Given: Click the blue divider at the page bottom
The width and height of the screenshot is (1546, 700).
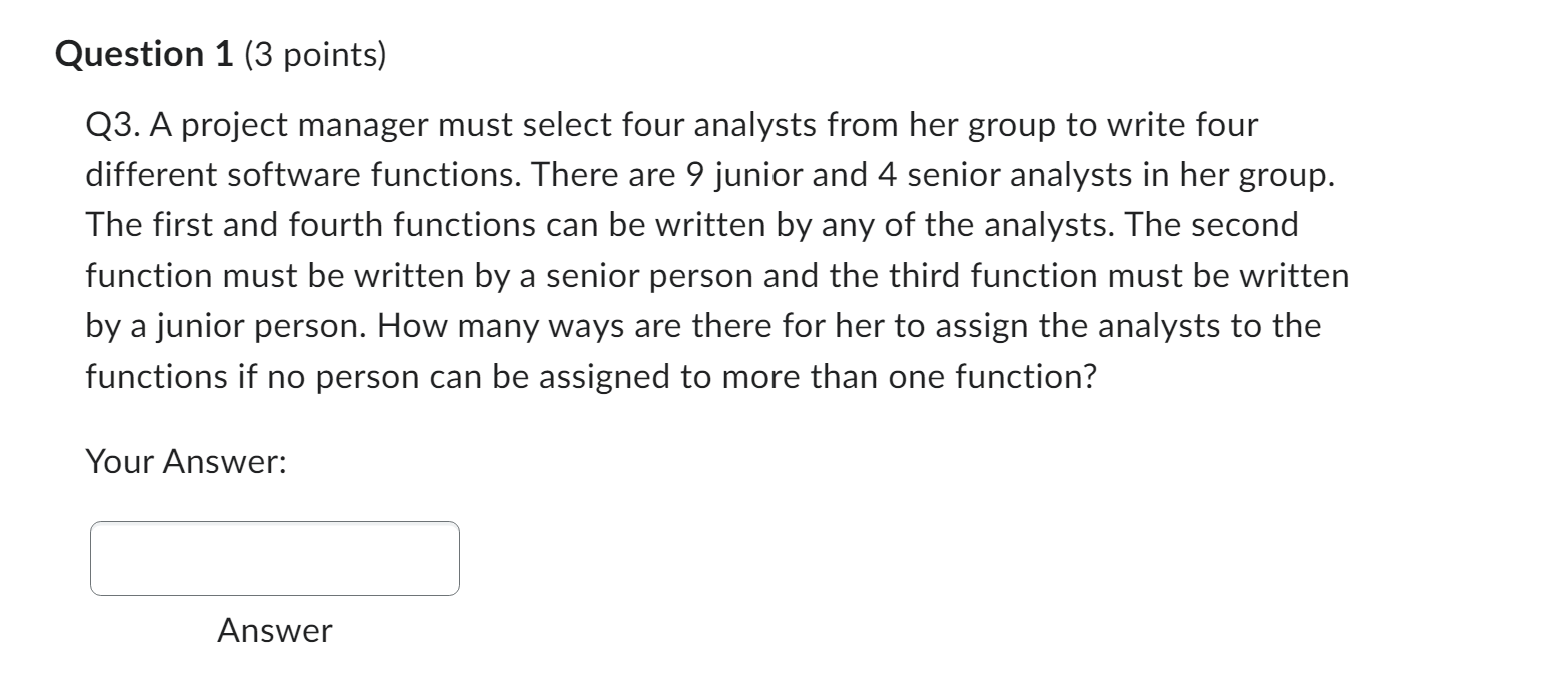Looking at the screenshot, I should [x=773, y=697].
